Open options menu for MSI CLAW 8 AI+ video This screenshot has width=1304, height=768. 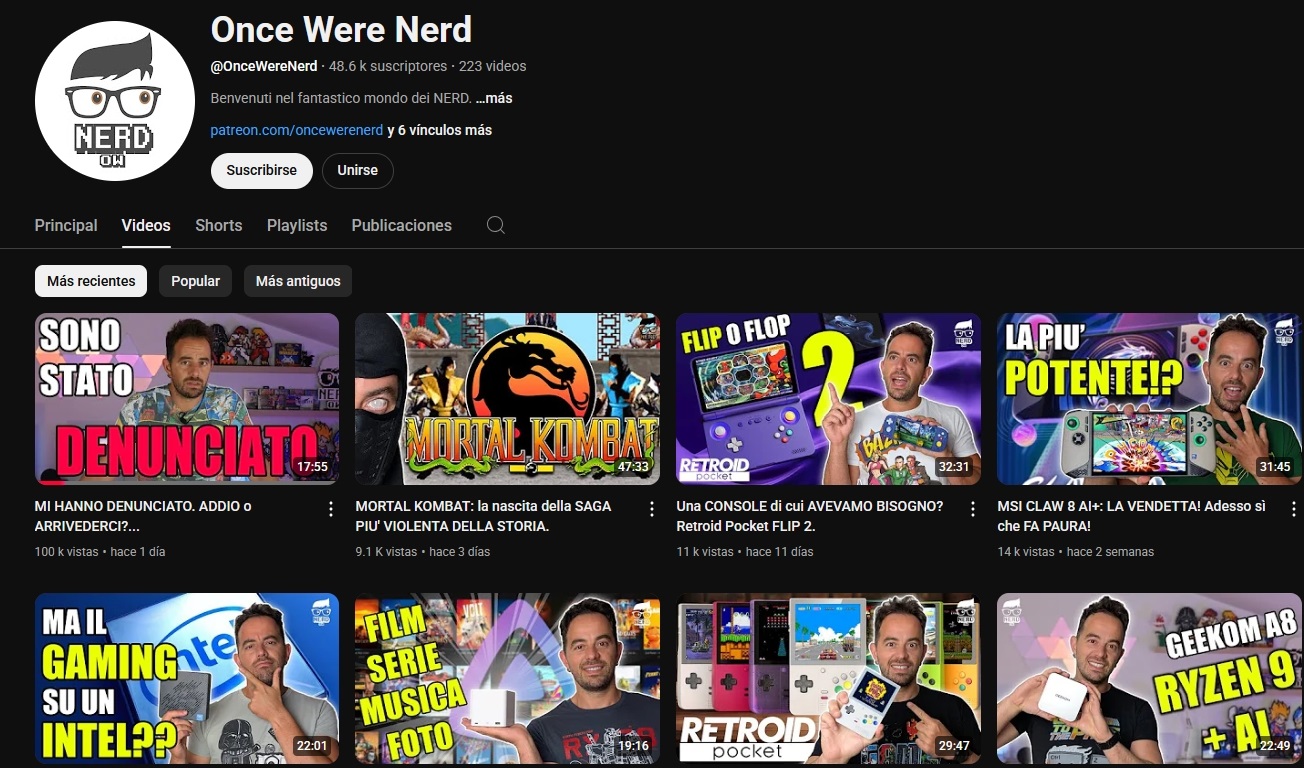pos(1293,509)
